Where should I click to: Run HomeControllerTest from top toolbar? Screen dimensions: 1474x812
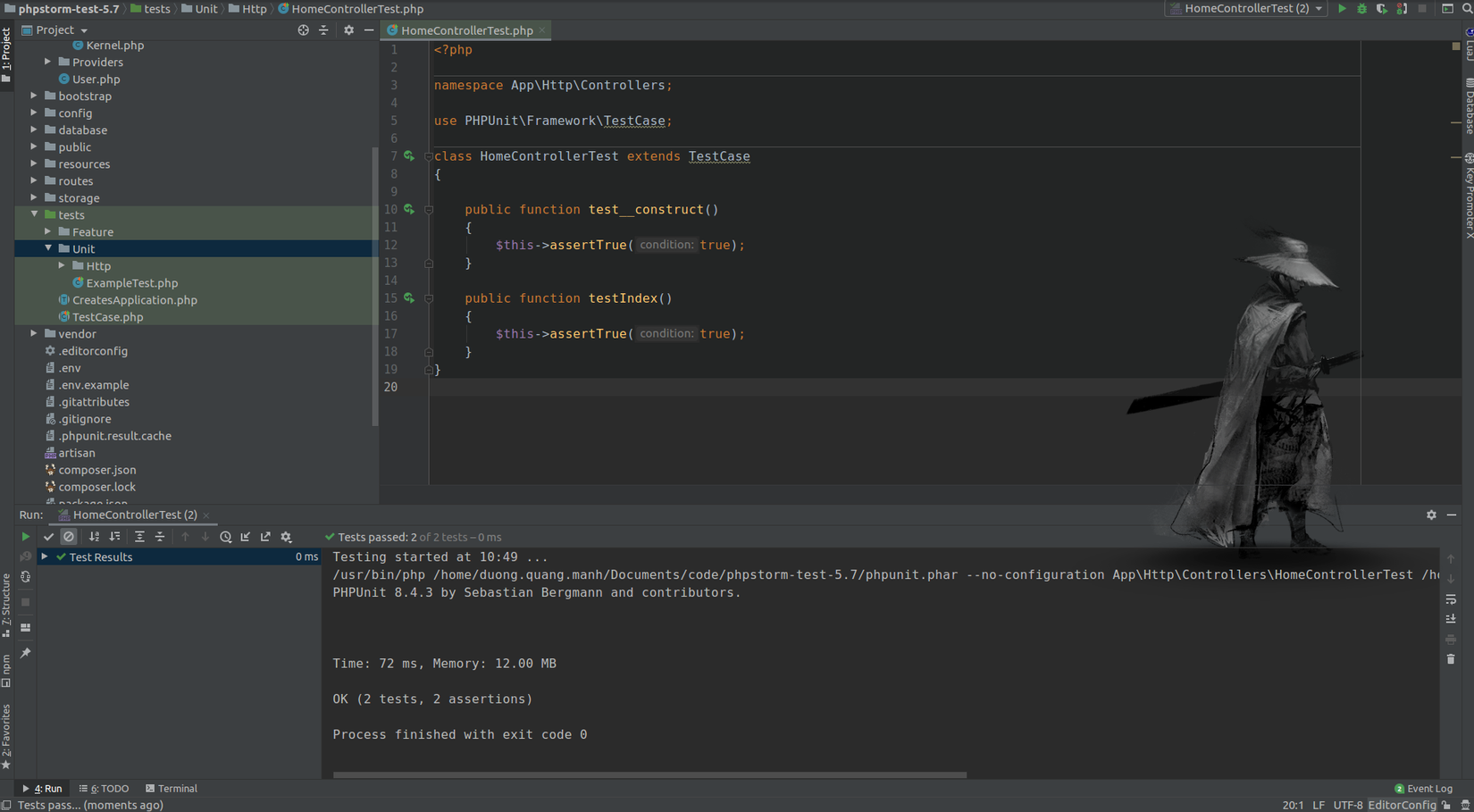(x=1341, y=8)
